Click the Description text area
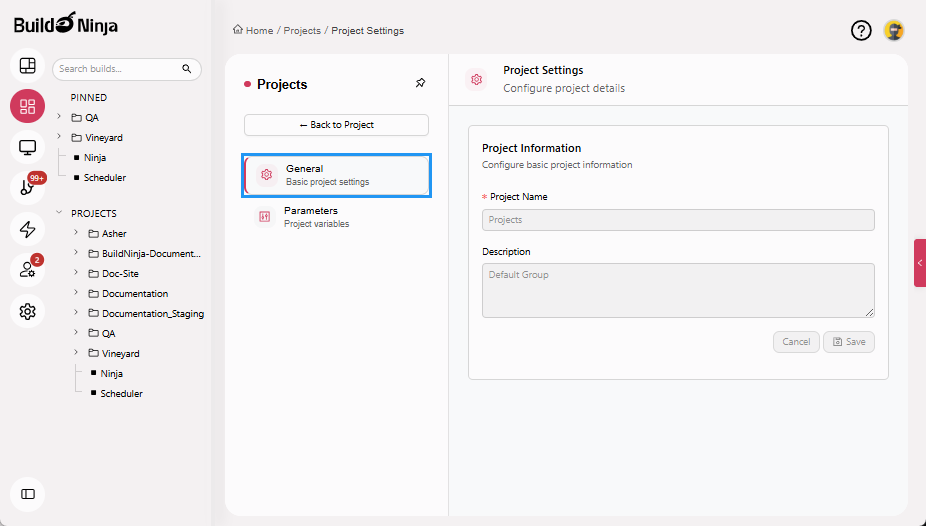The width and height of the screenshot is (926, 526). click(678, 290)
